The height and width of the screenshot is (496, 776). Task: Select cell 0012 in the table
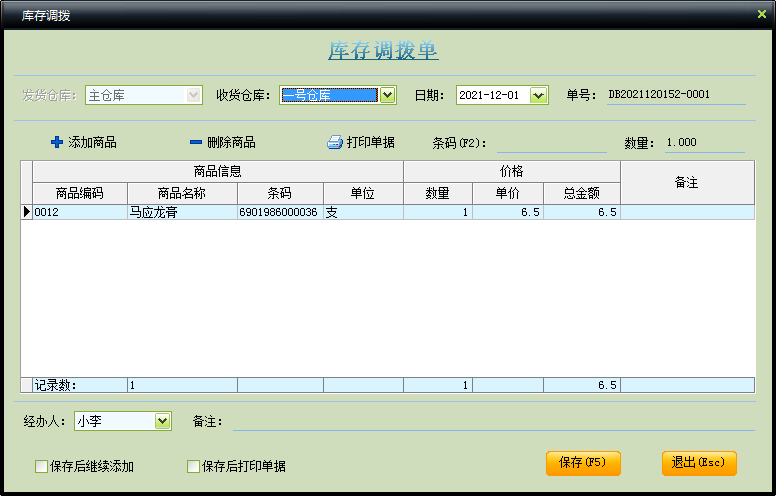[x=80, y=212]
